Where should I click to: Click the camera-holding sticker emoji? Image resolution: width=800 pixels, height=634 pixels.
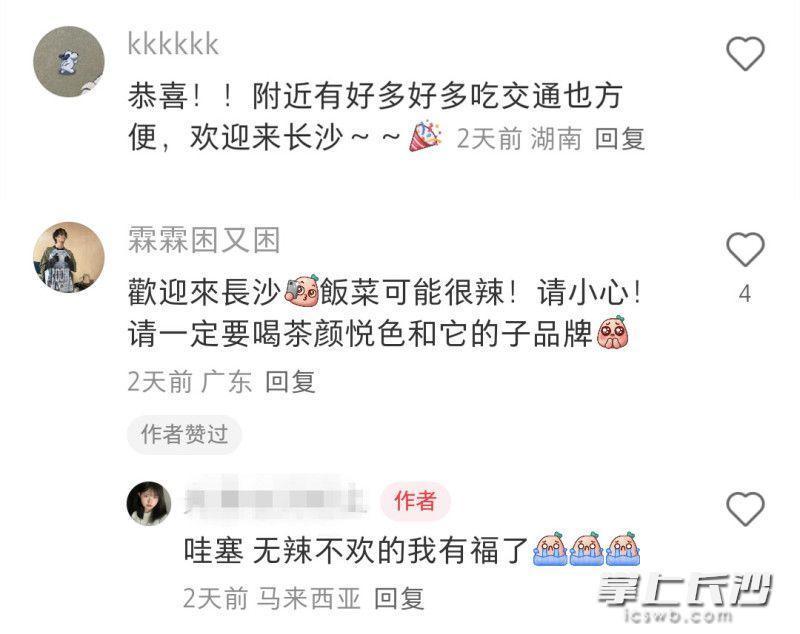pos(302,292)
